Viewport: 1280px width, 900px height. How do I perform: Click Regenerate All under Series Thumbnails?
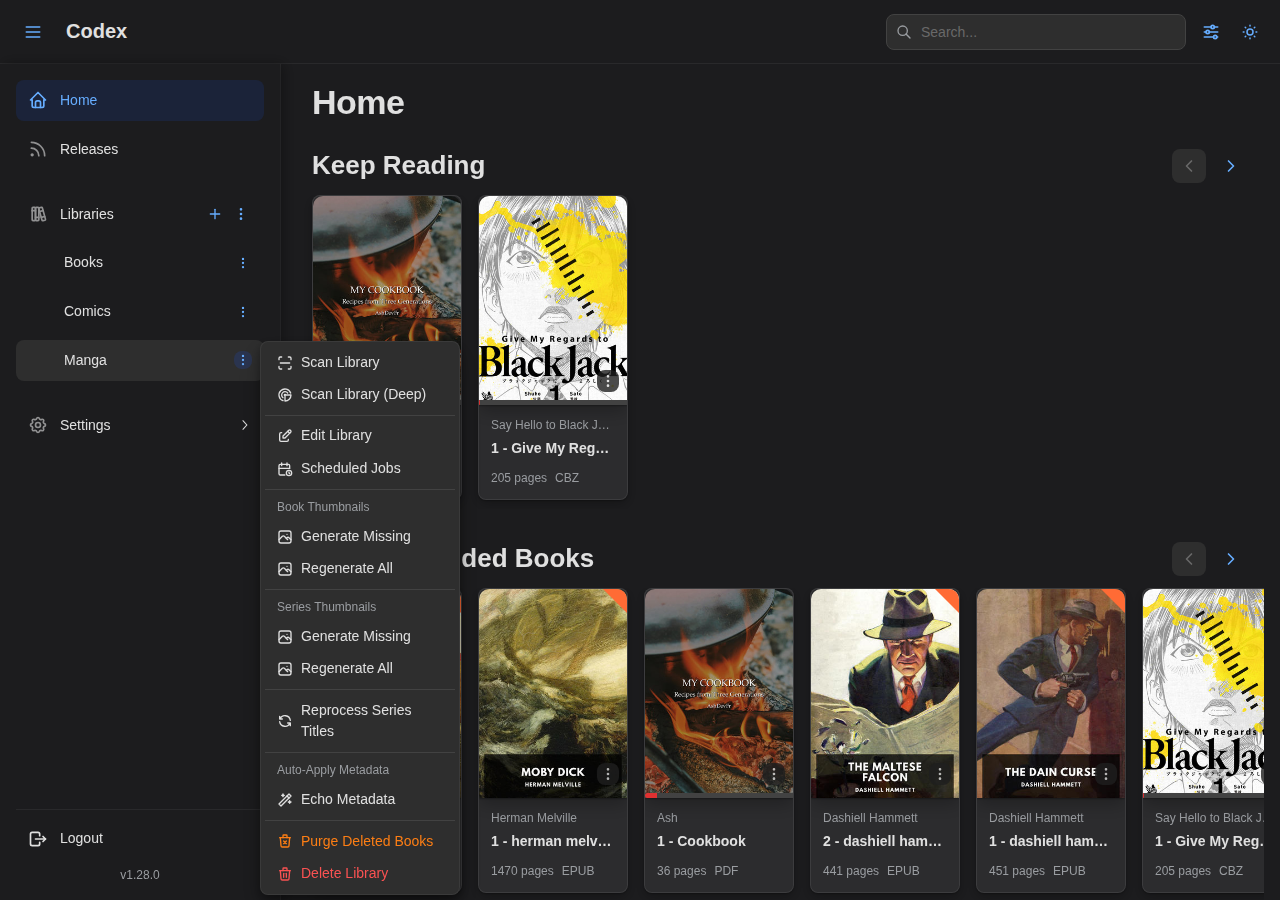pos(360,668)
